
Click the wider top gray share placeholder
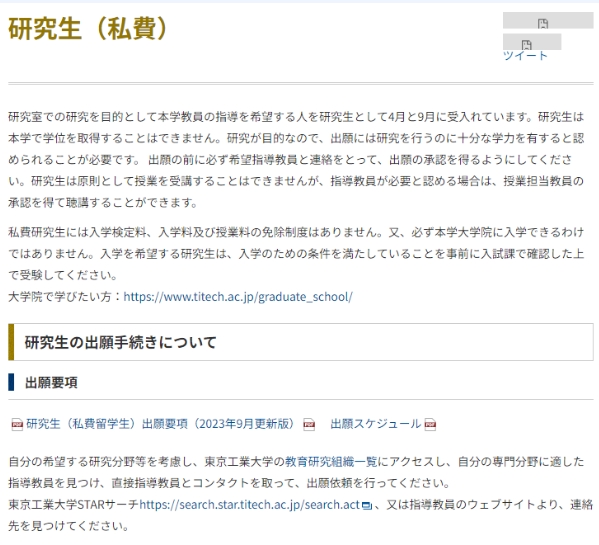548,20
